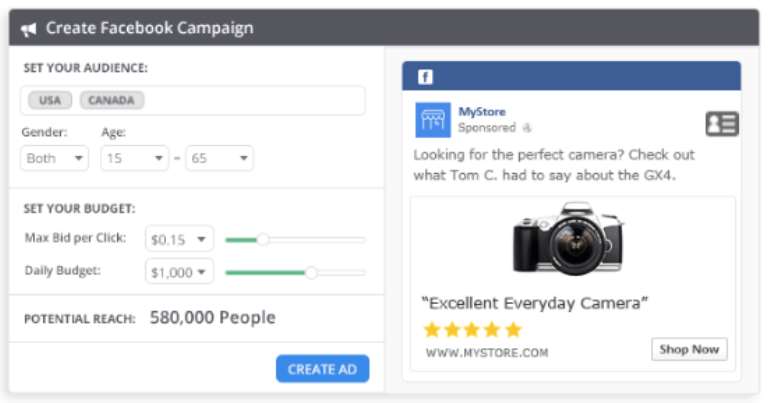Viewport: 770px width, 403px height.
Task: Open the Daily Budget dropdown showing $1,000
Action: [179, 271]
